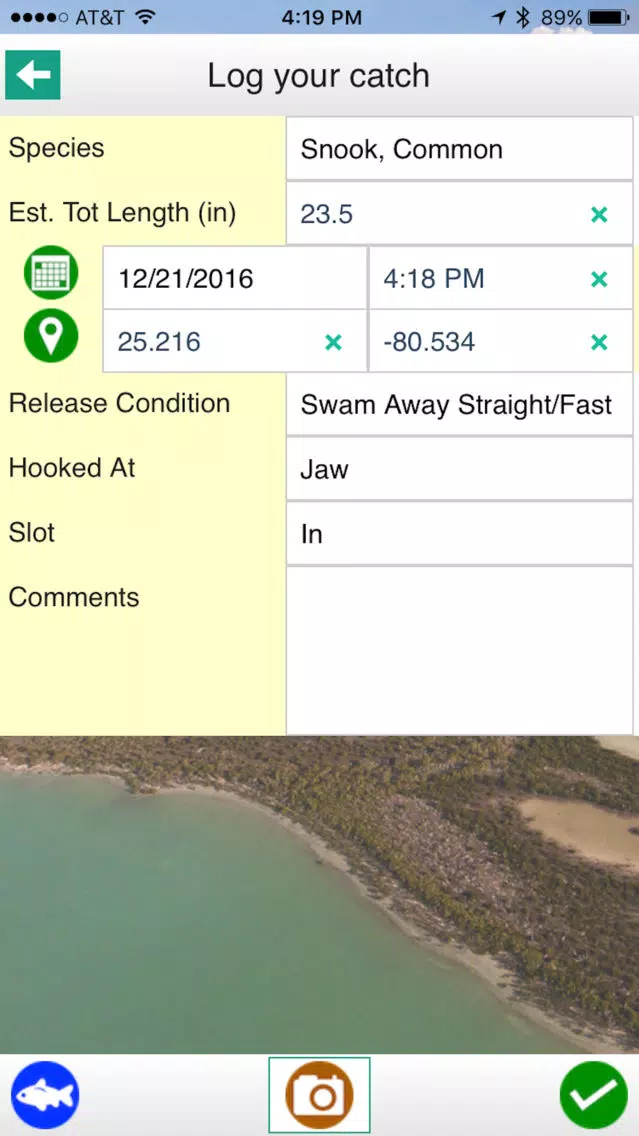Open the blue fish species icon

(x=45, y=1095)
